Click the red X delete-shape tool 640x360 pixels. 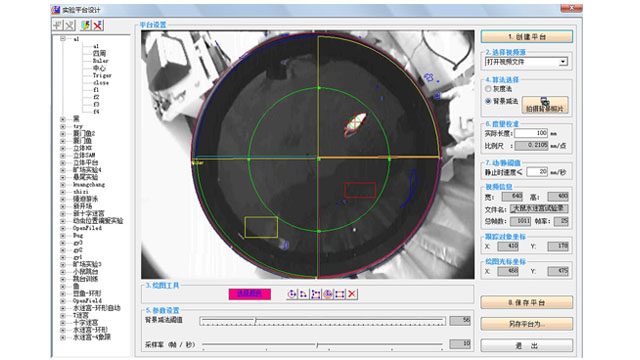coord(352,294)
